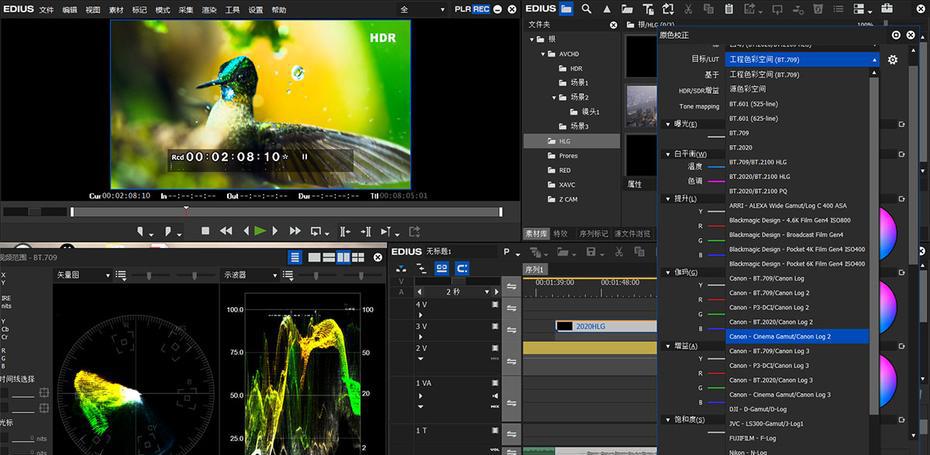
Task: Select the HLG folder in tree
Action: (571, 141)
